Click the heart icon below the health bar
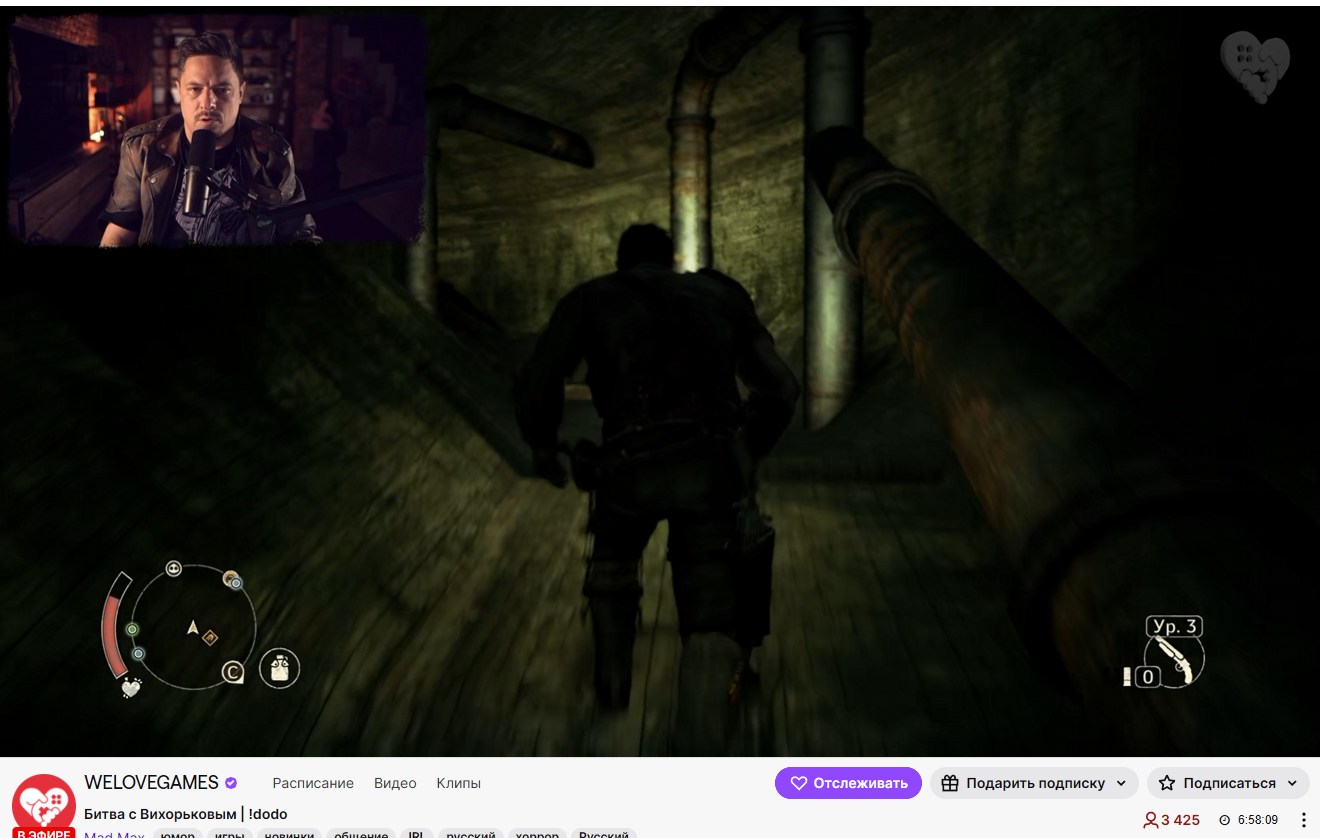 point(131,687)
